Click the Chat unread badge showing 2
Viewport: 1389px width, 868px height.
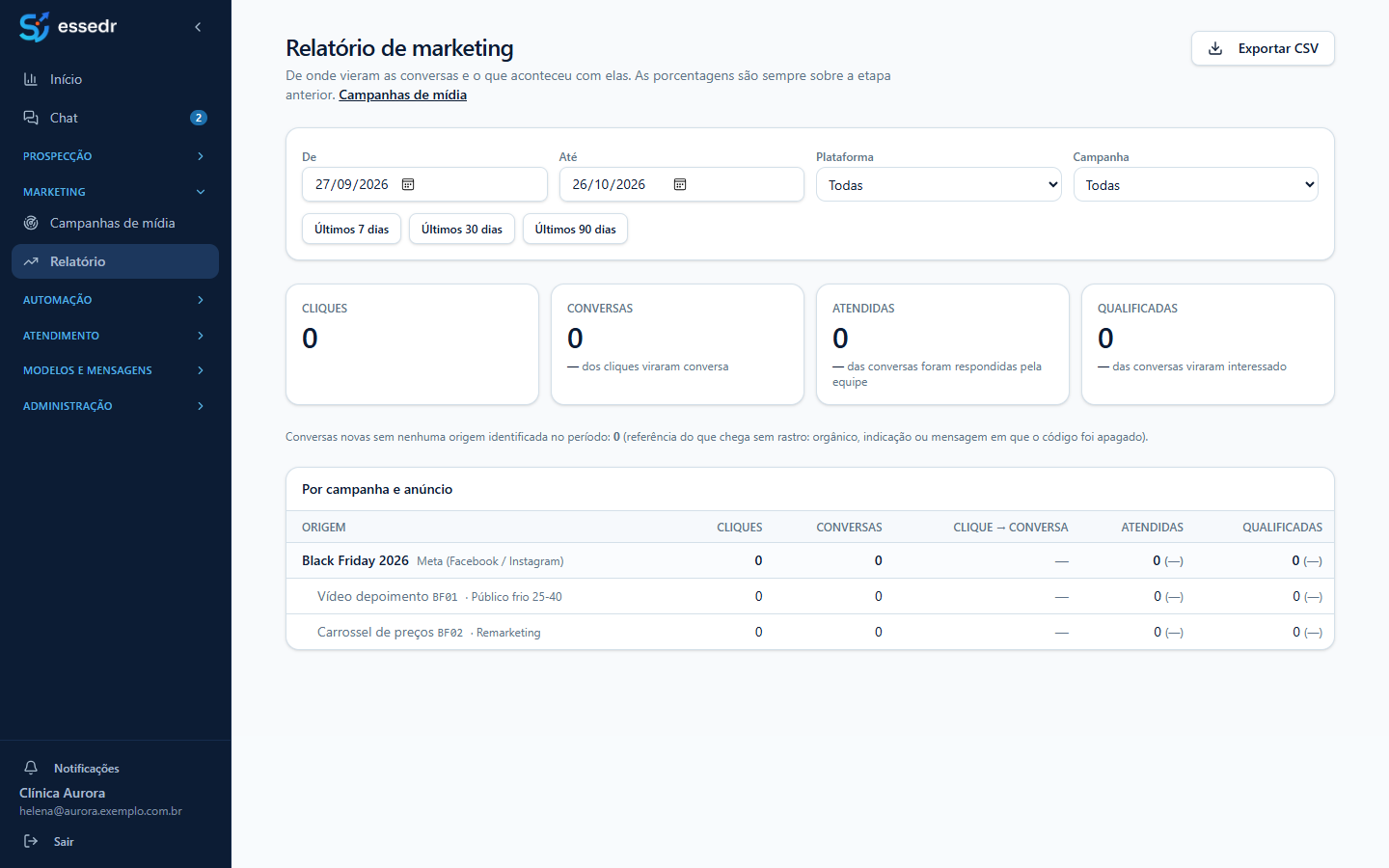pos(199,118)
